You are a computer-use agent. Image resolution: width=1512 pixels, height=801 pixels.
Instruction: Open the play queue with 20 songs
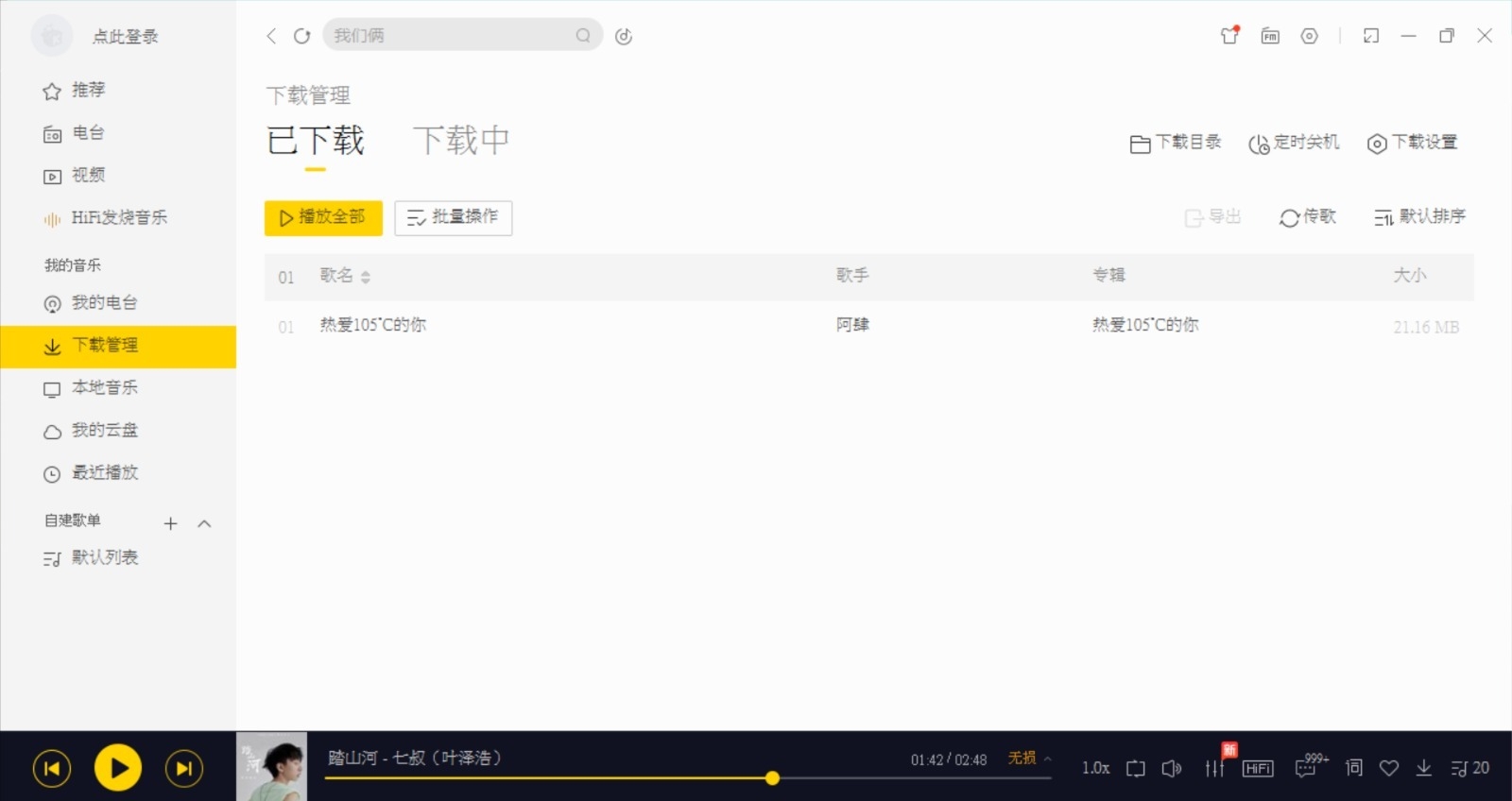click(1469, 768)
